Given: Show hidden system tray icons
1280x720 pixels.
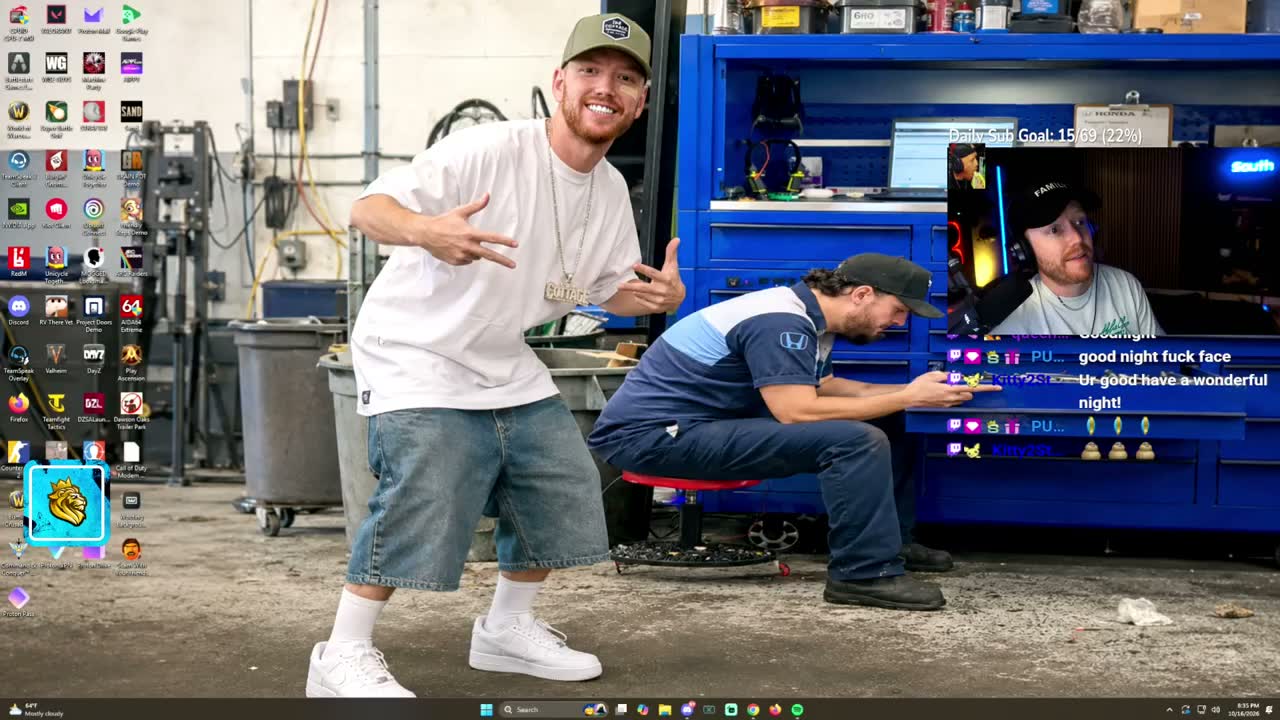Looking at the screenshot, I should [1169, 710].
